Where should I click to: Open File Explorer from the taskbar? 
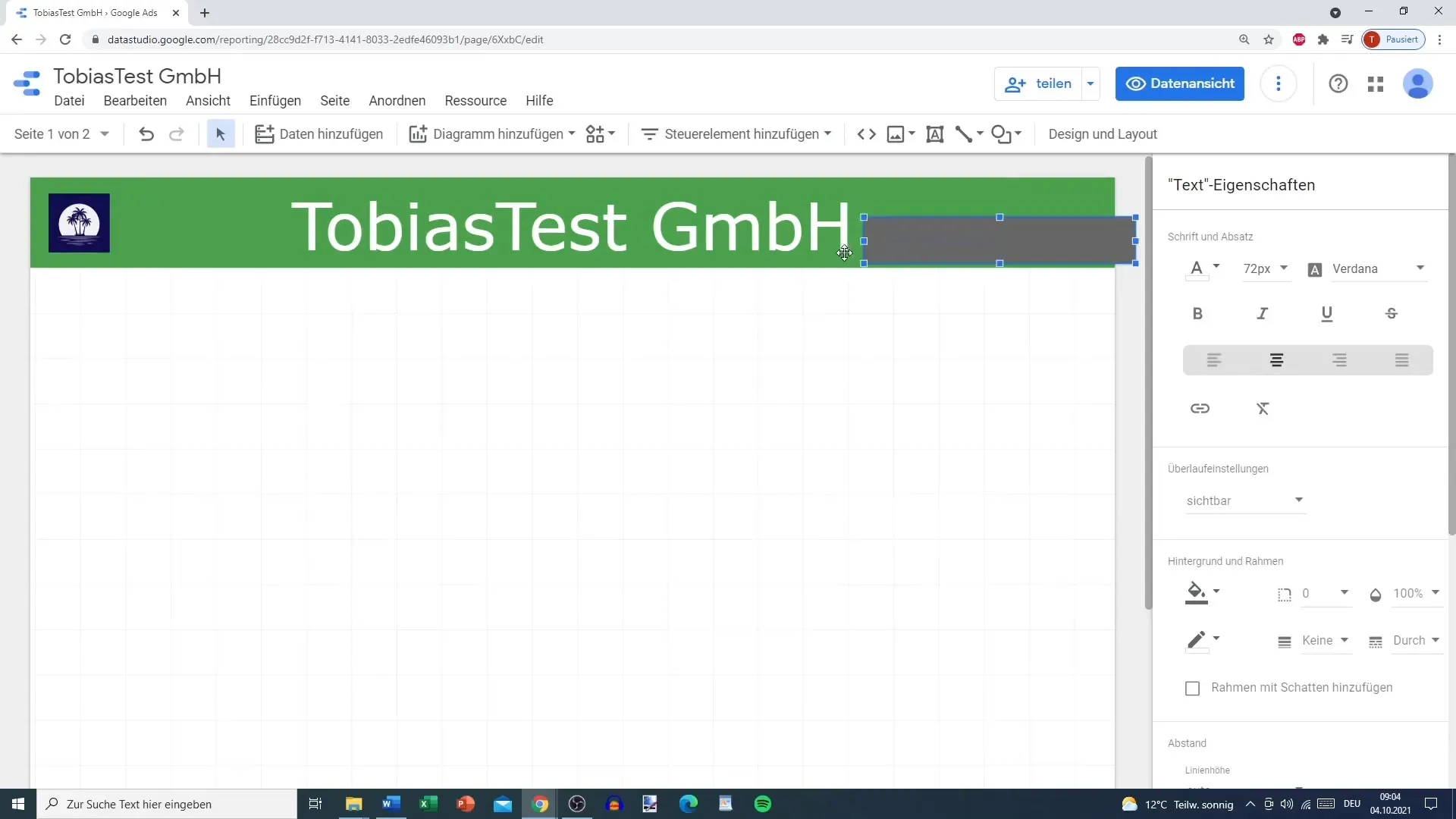pyautogui.click(x=354, y=804)
